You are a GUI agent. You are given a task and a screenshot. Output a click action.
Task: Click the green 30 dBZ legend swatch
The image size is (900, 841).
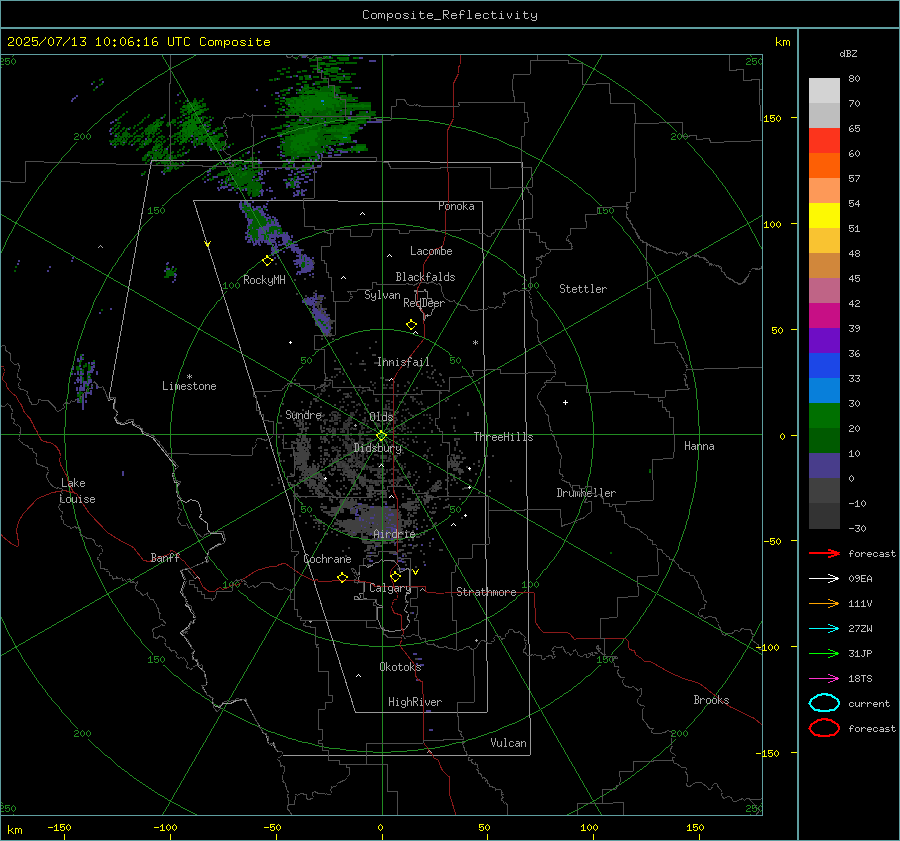824,415
